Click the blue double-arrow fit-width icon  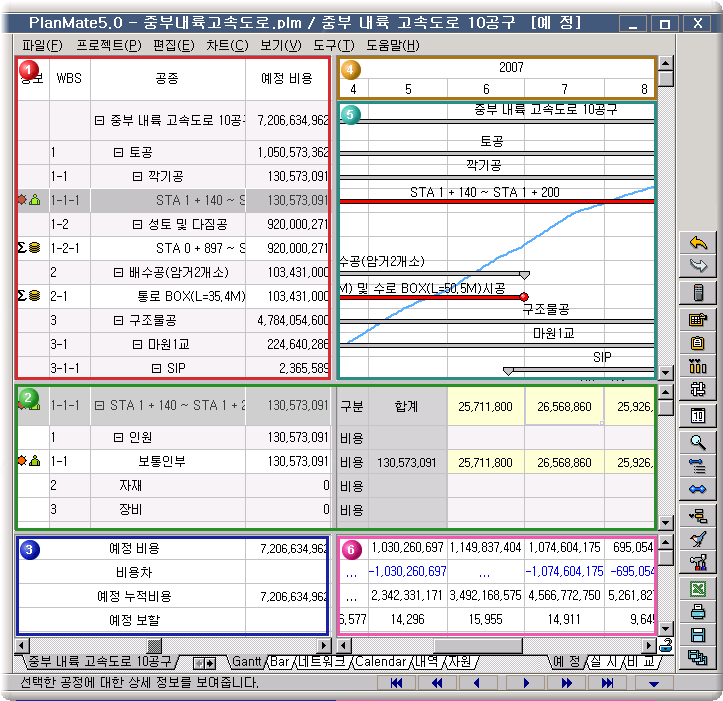pyautogui.click(x=699, y=487)
